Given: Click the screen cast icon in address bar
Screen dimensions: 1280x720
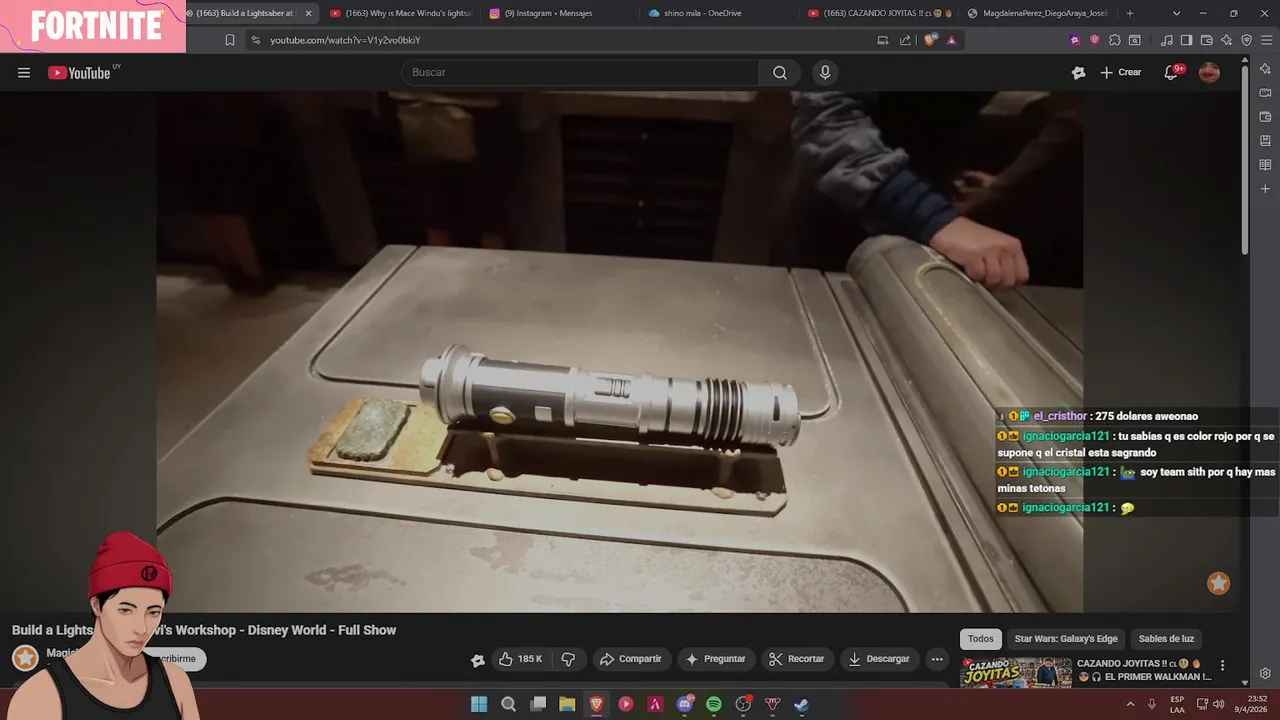Looking at the screenshot, I should [882, 40].
